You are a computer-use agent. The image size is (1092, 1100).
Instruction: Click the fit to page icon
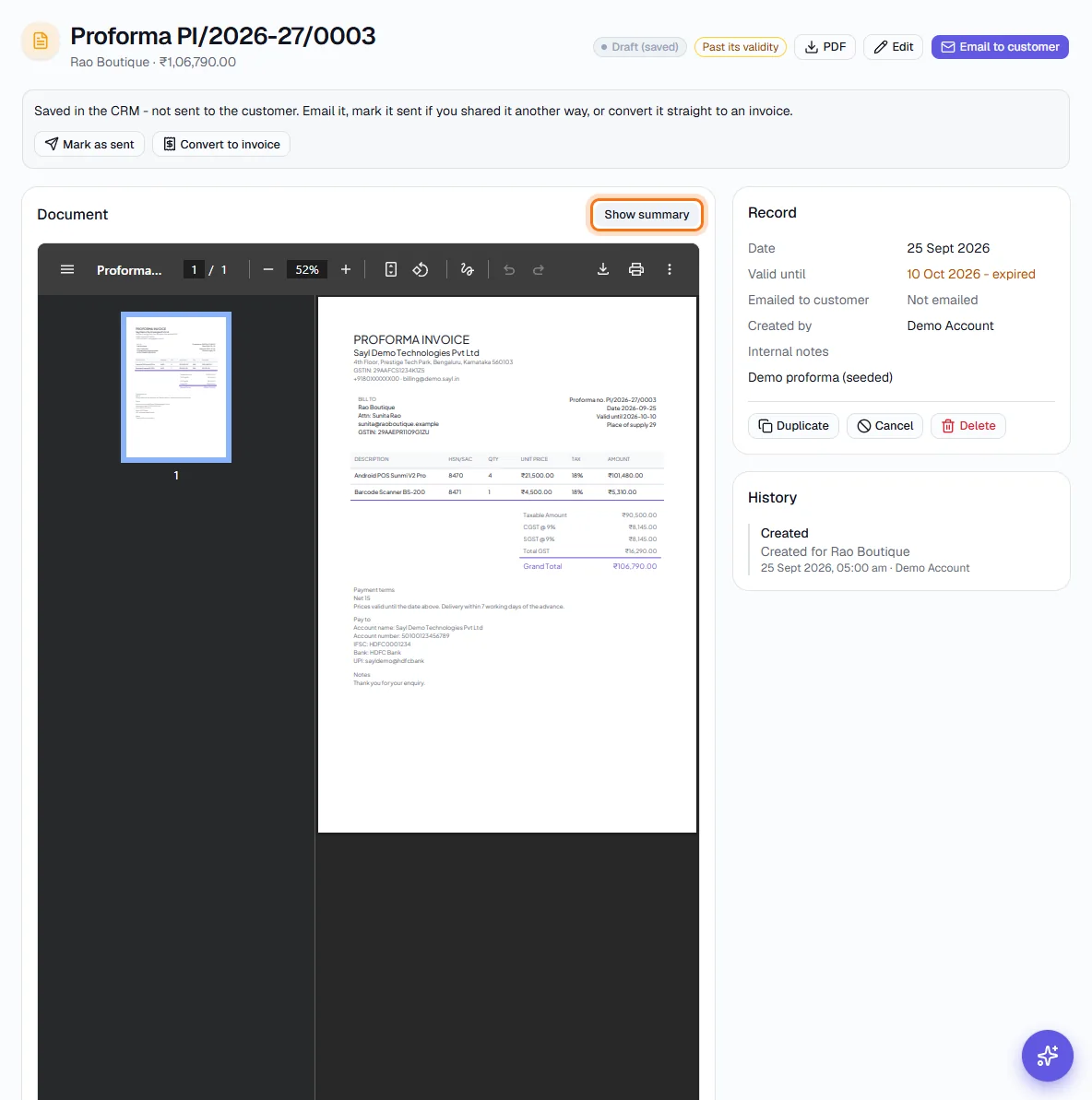(391, 269)
